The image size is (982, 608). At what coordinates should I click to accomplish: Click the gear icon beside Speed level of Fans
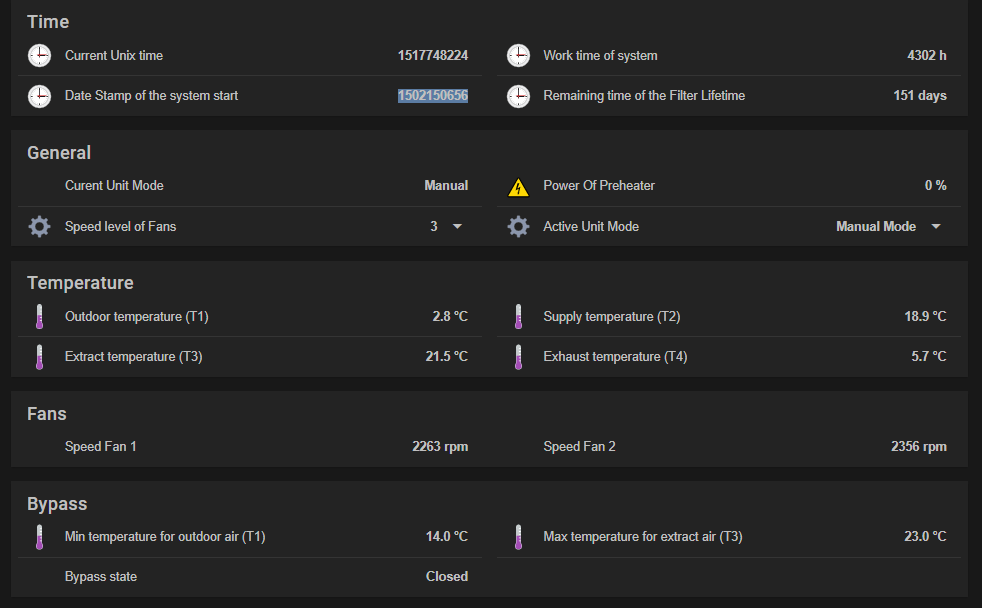(x=39, y=227)
